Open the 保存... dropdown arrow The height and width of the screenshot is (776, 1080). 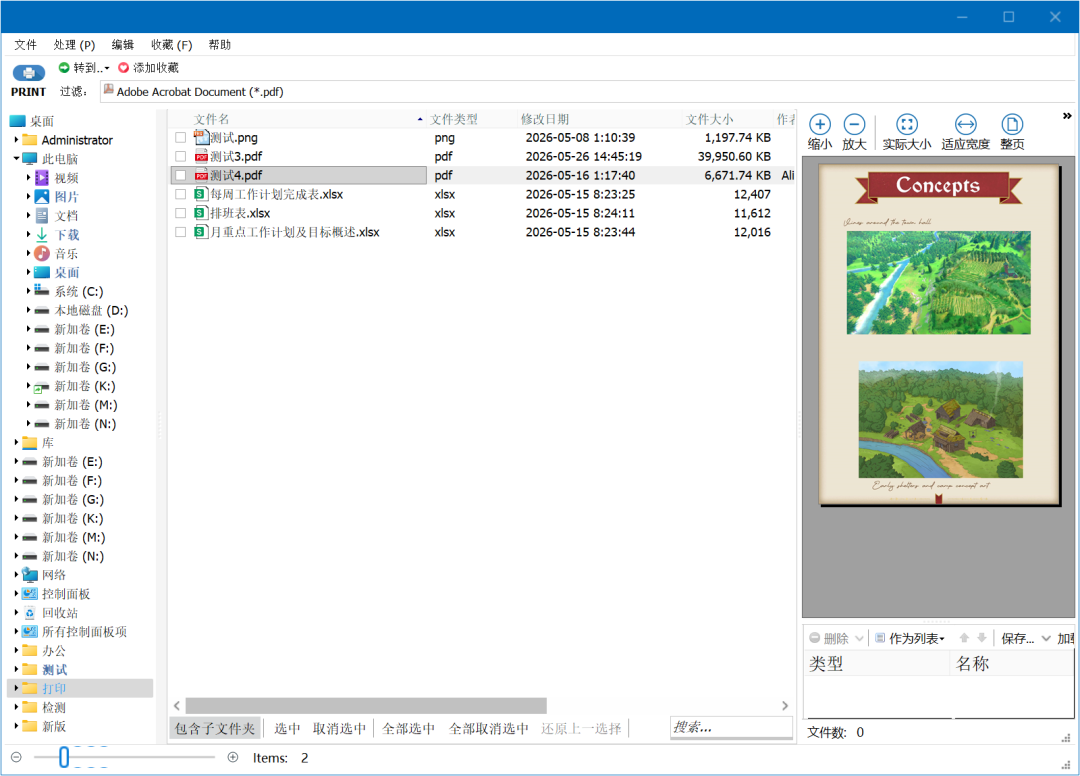pyautogui.click(x=1046, y=638)
